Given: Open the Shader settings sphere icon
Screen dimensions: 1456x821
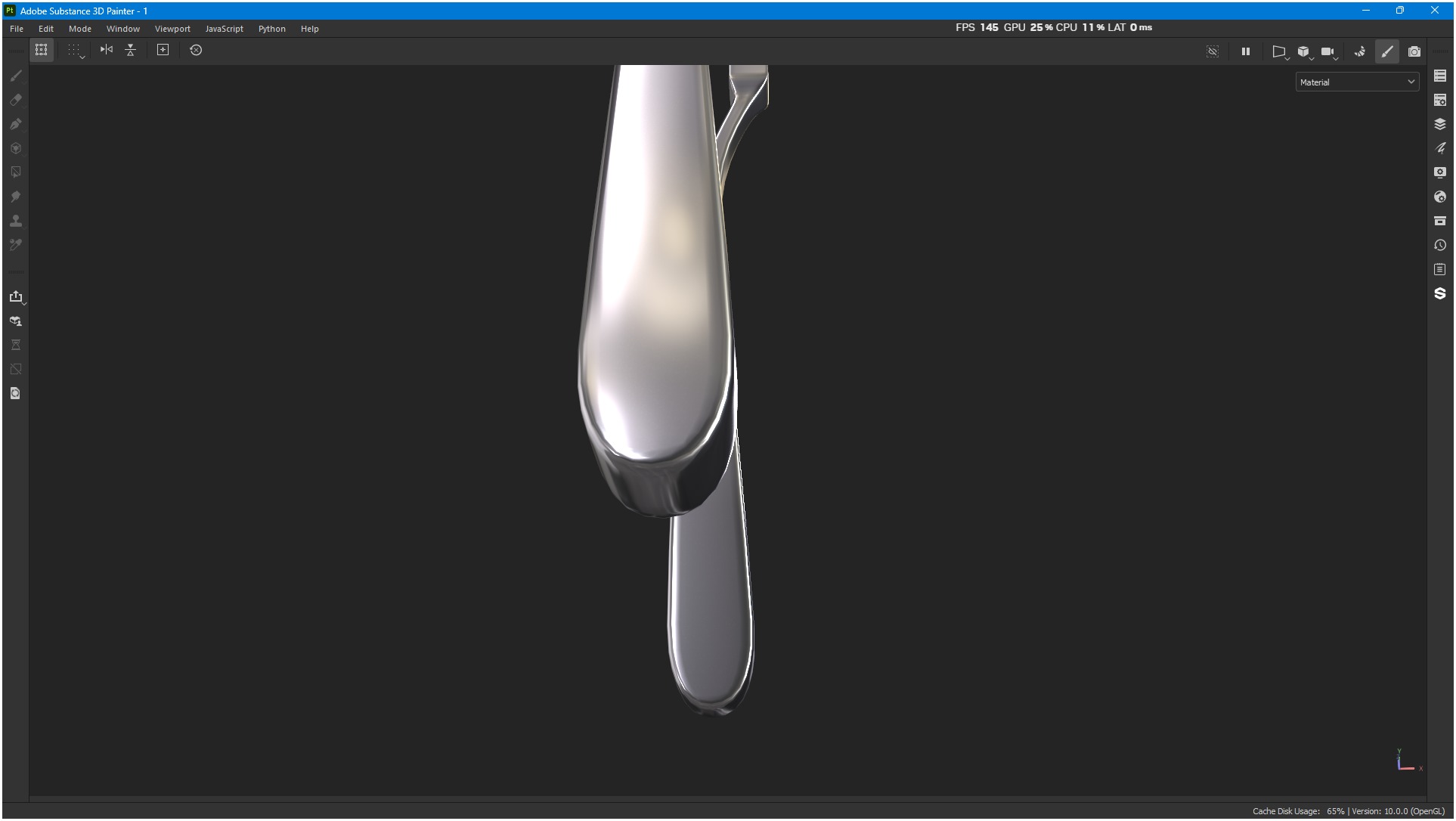Looking at the screenshot, I should click(1439, 197).
